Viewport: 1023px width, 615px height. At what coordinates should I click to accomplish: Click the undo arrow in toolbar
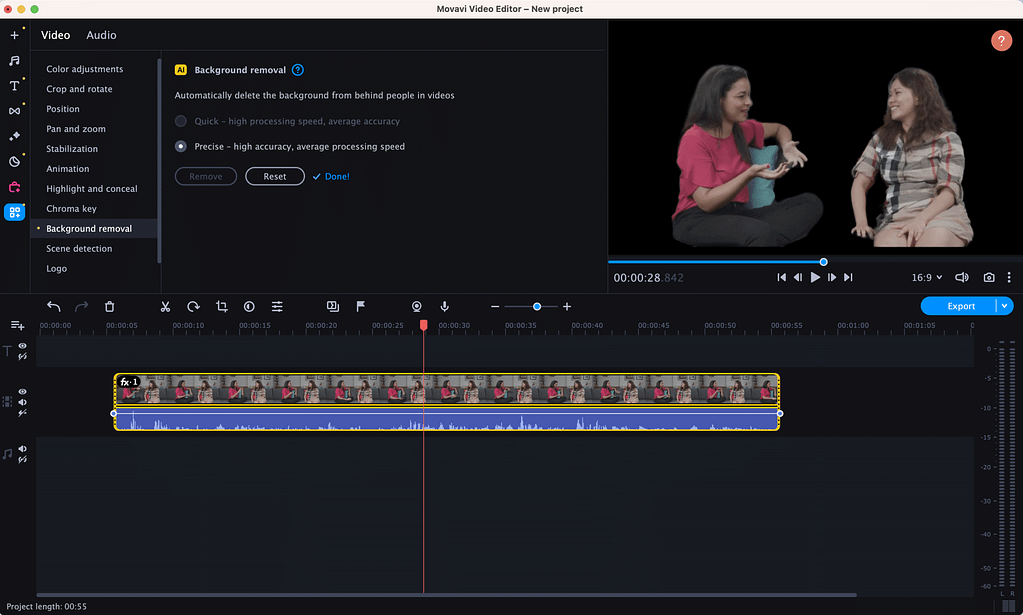tap(54, 307)
